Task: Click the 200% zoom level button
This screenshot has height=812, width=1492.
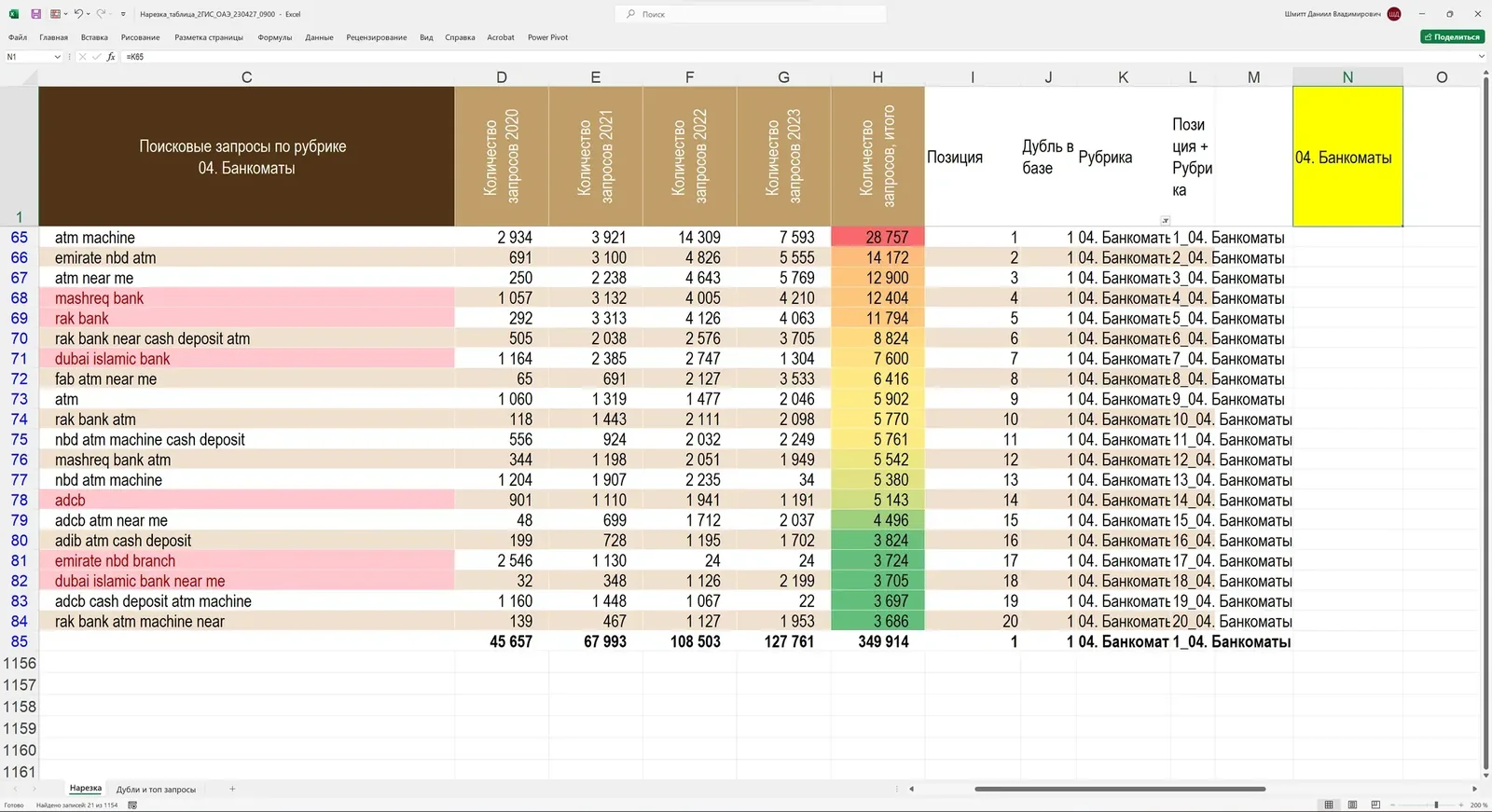Action: pos(1479,805)
